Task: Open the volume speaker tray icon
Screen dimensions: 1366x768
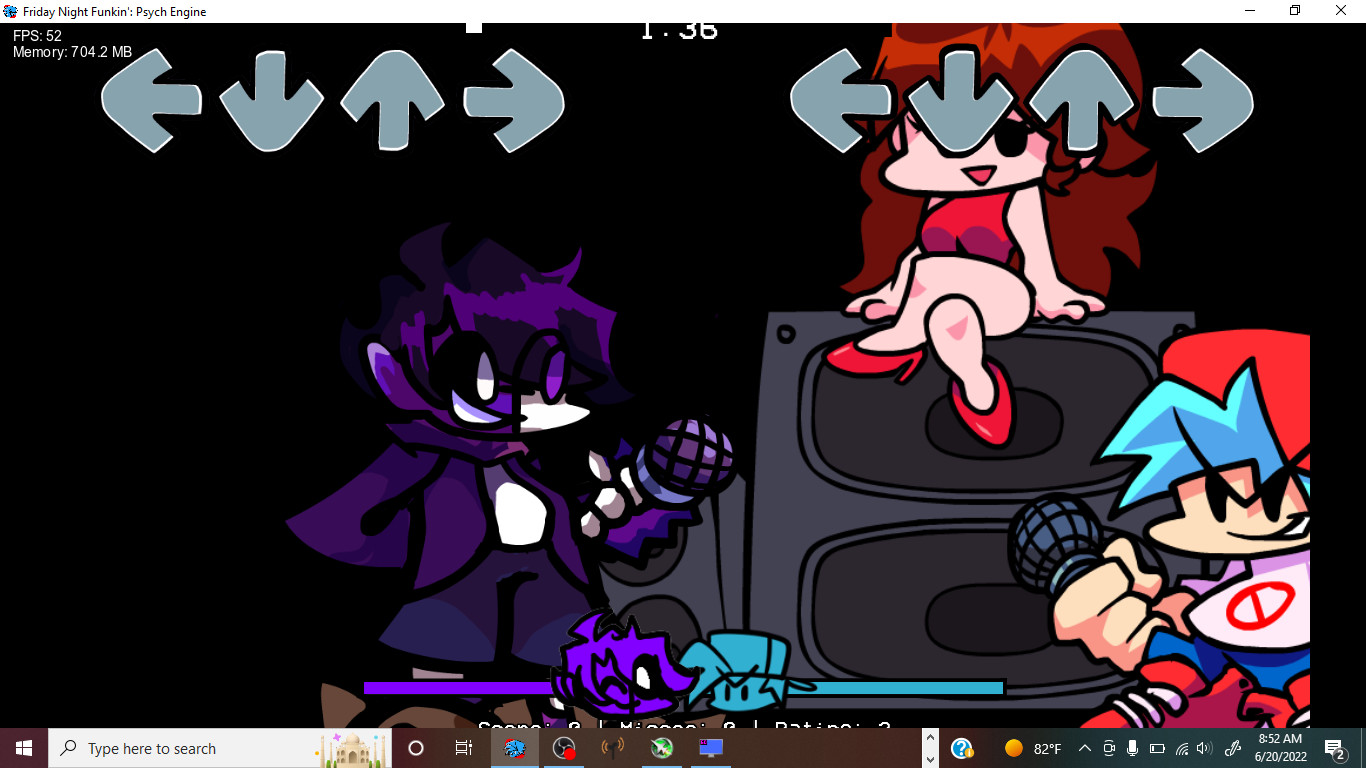Action: tap(1205, 748)
